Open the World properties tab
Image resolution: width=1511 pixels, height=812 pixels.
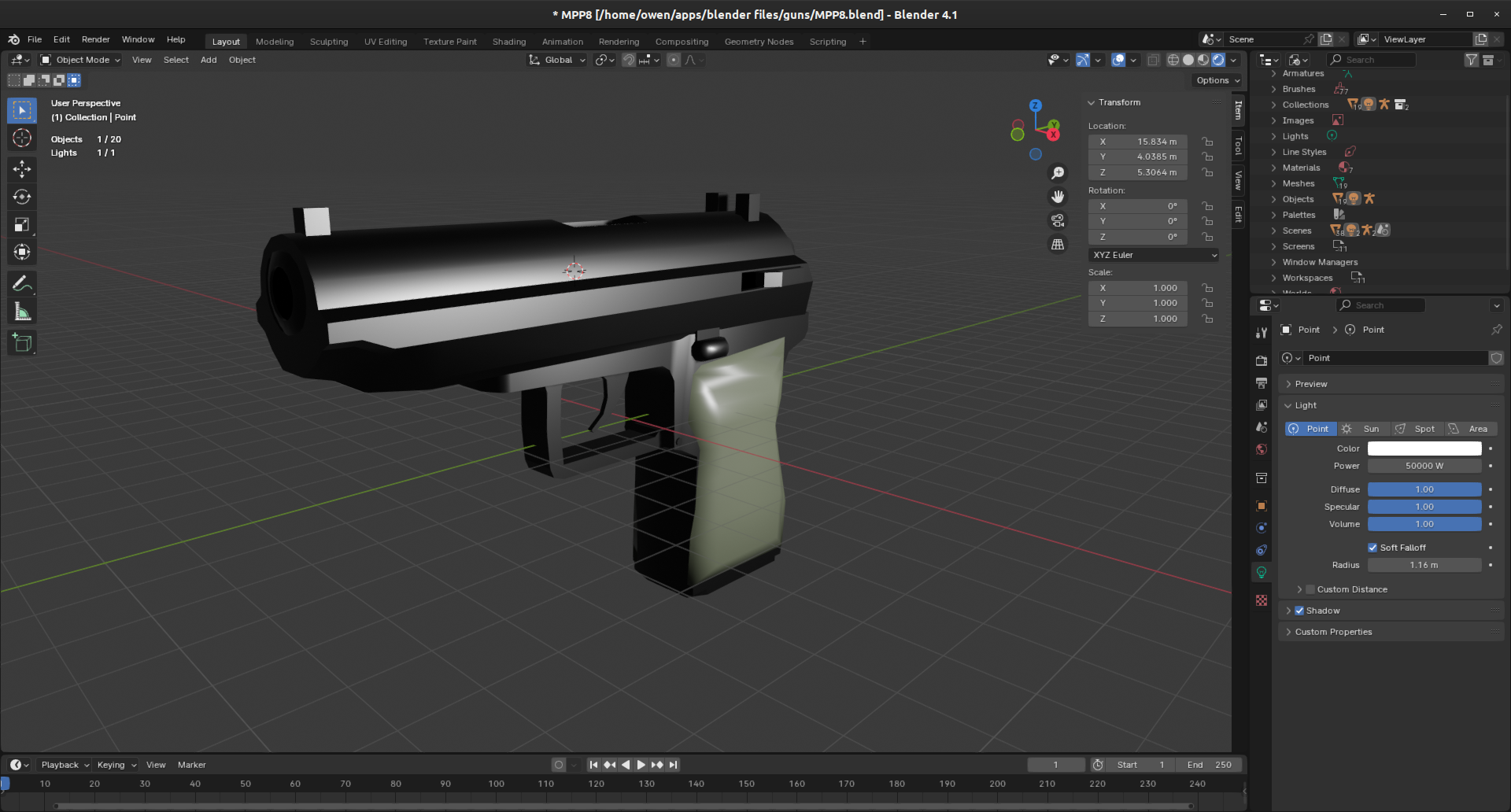[1262, 449]
